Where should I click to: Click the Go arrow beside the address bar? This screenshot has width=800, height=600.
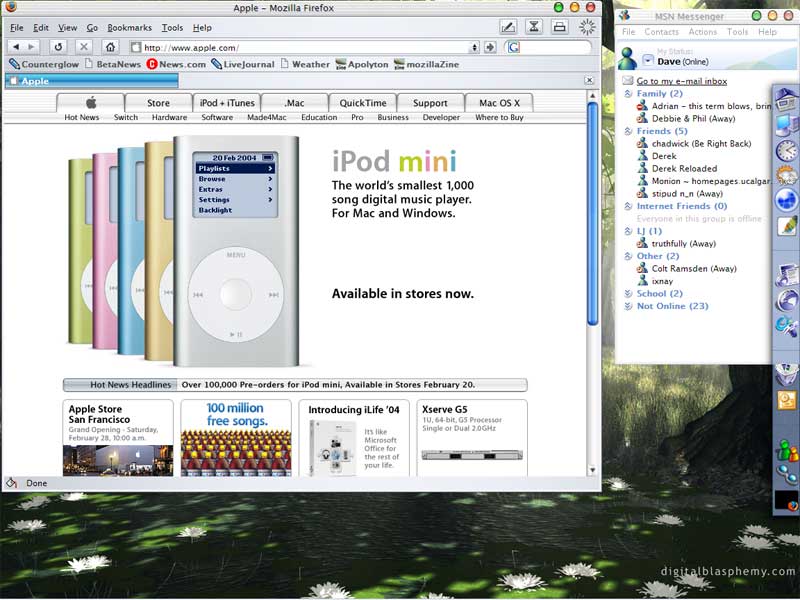click(490, 47)
